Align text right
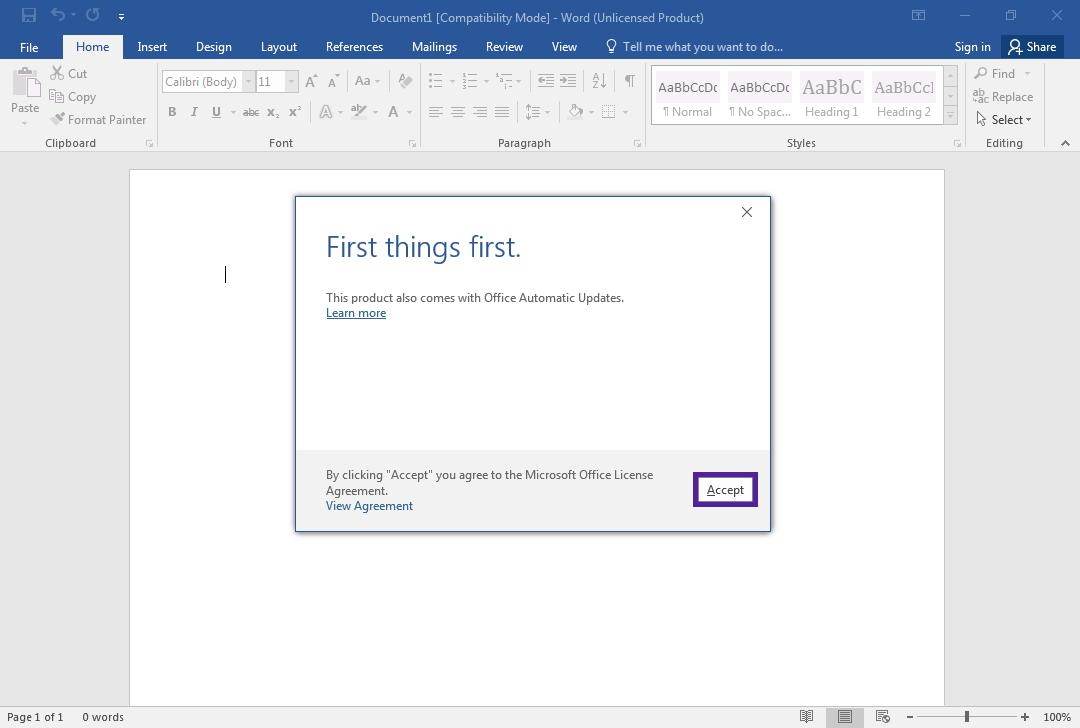1080x728 pixels. 479,112
